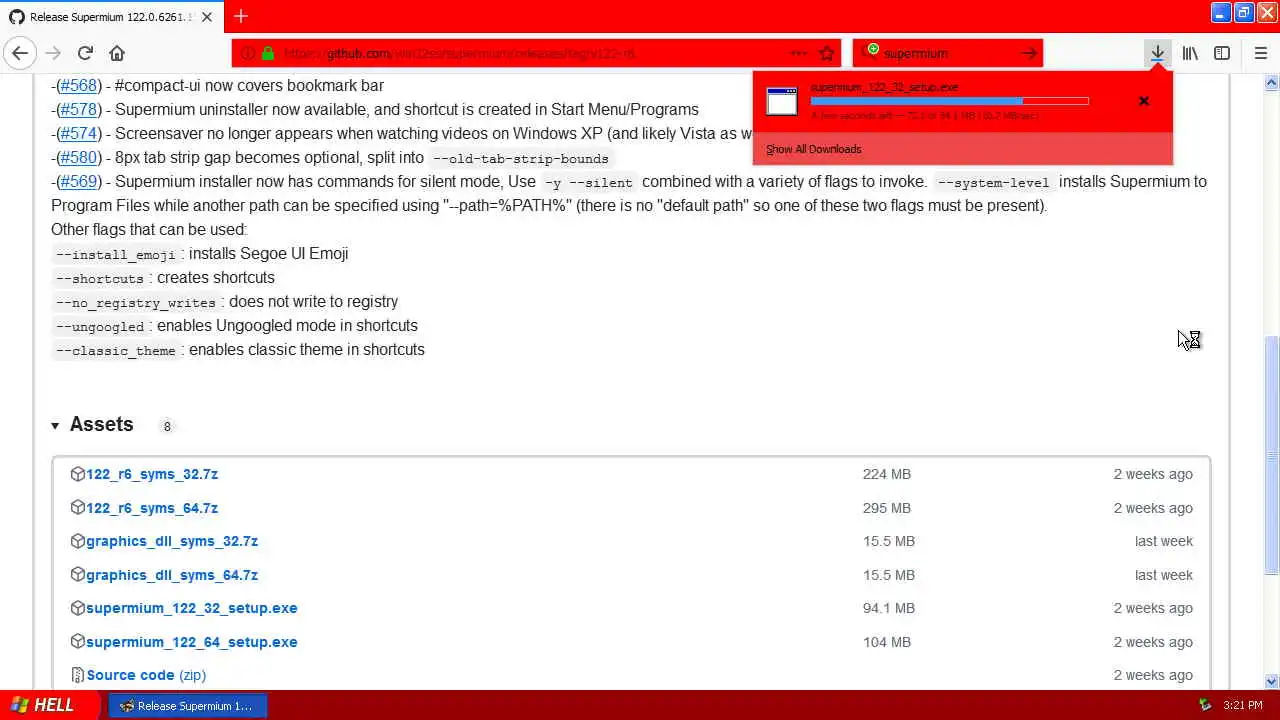Viewport: 1280px width, 720px height.
Task: Open issue link #574
Action: [78, 133]
